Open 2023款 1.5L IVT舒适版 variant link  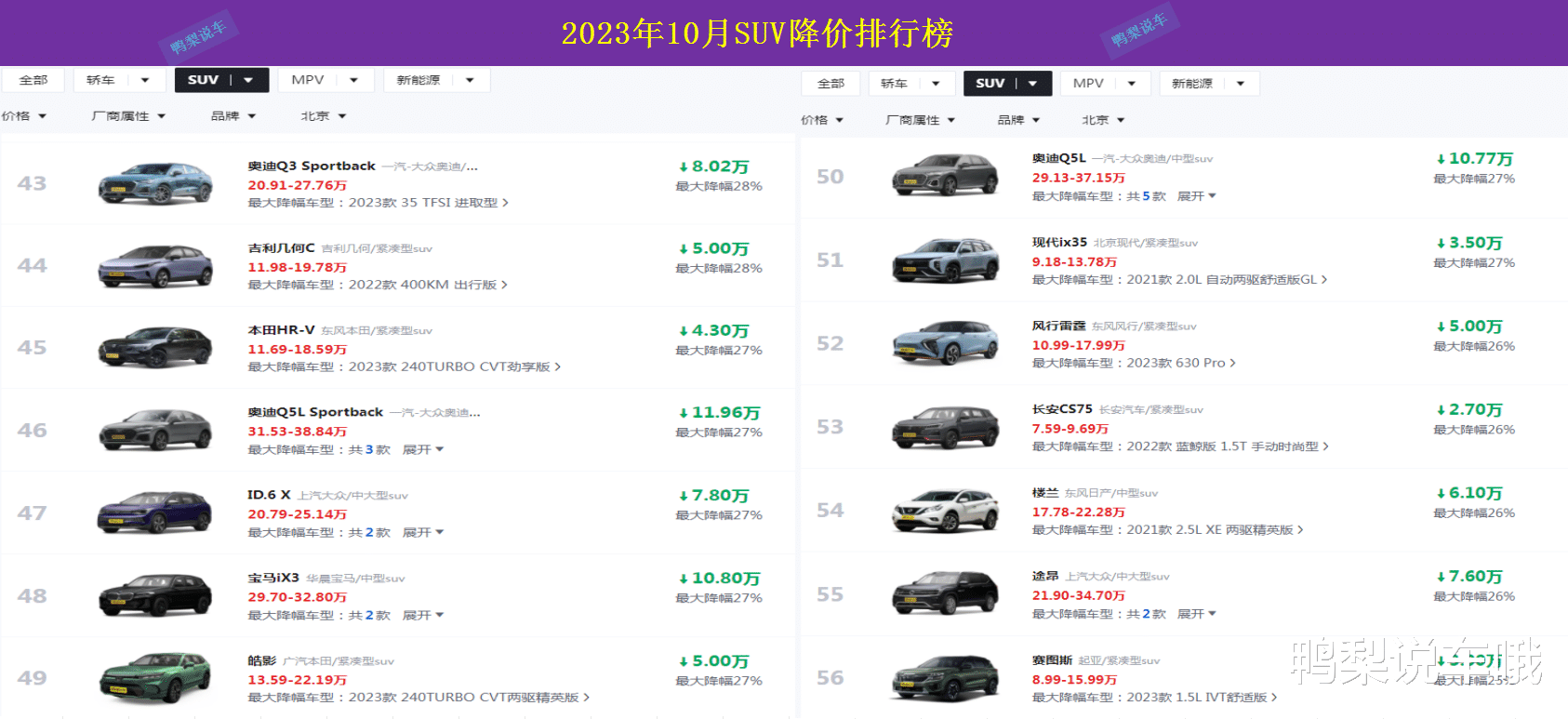tap(1202, 697)
